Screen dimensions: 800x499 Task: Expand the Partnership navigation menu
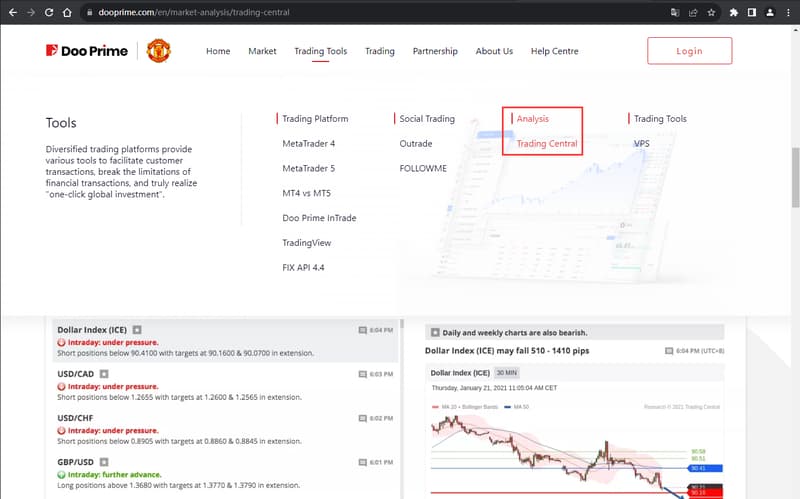pos(435,51)
